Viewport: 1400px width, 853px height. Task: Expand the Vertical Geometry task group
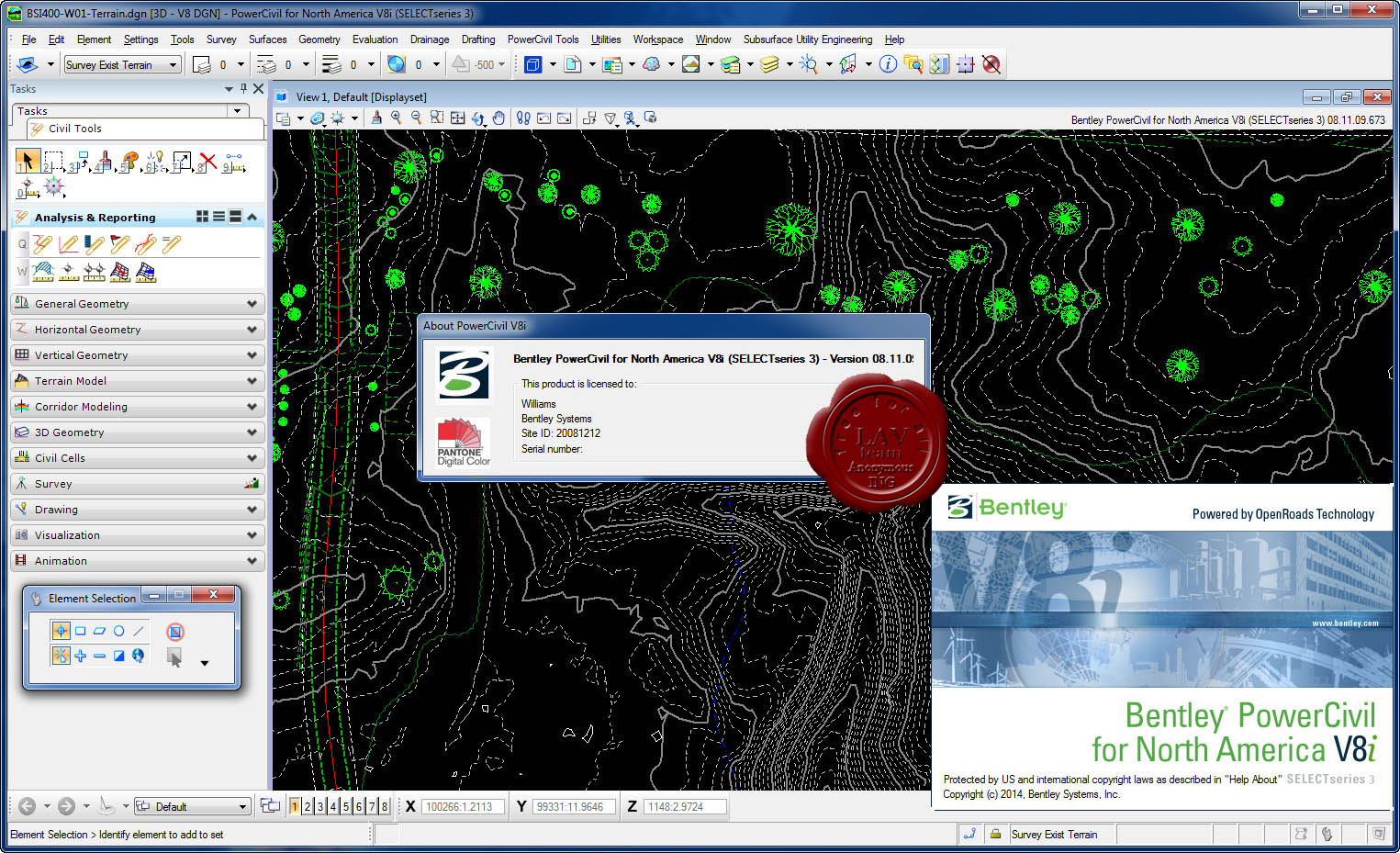(x=138, y=355)
